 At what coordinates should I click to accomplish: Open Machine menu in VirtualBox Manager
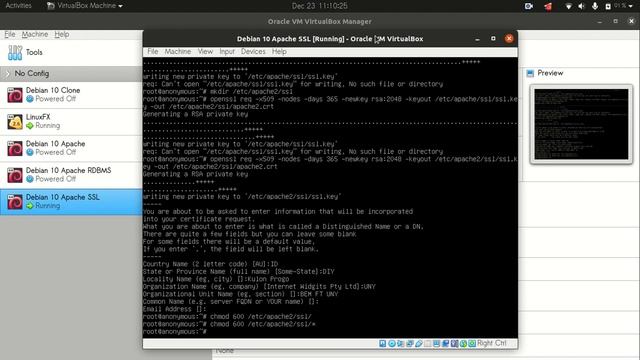[x=35, y=34]
